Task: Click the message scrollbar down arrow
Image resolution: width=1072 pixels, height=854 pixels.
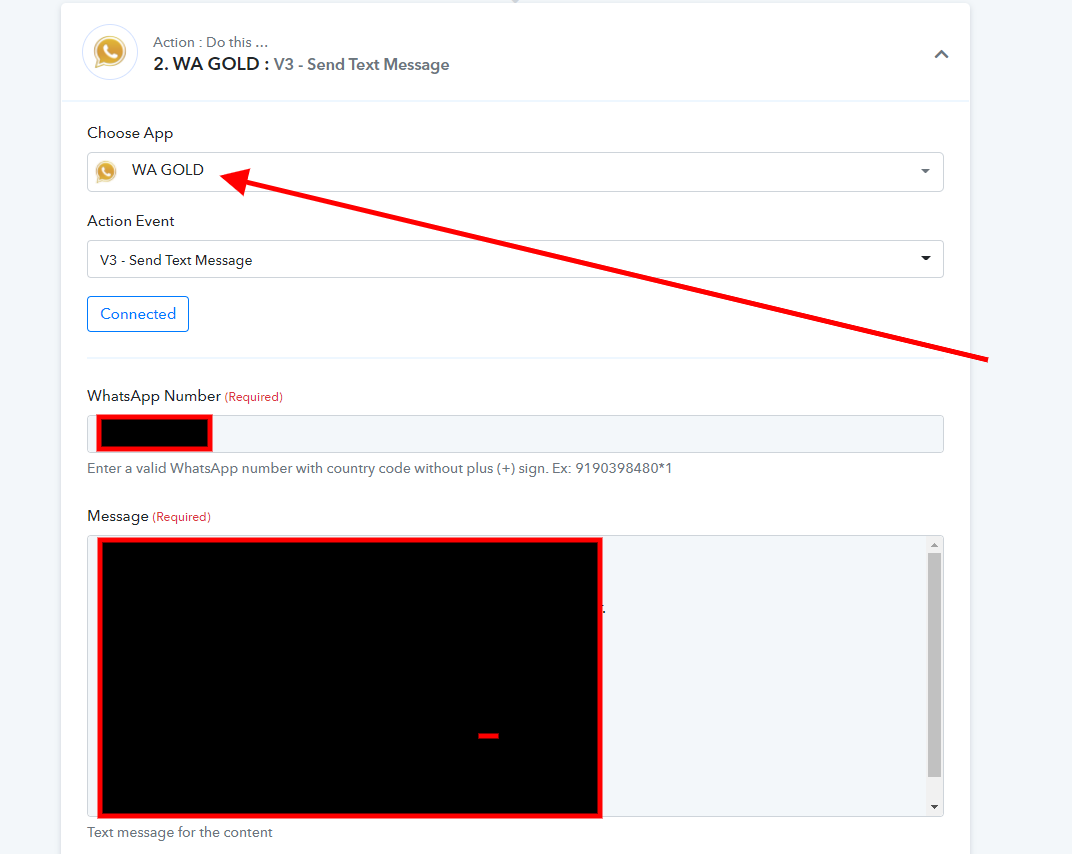Action: tap(935, 808)
